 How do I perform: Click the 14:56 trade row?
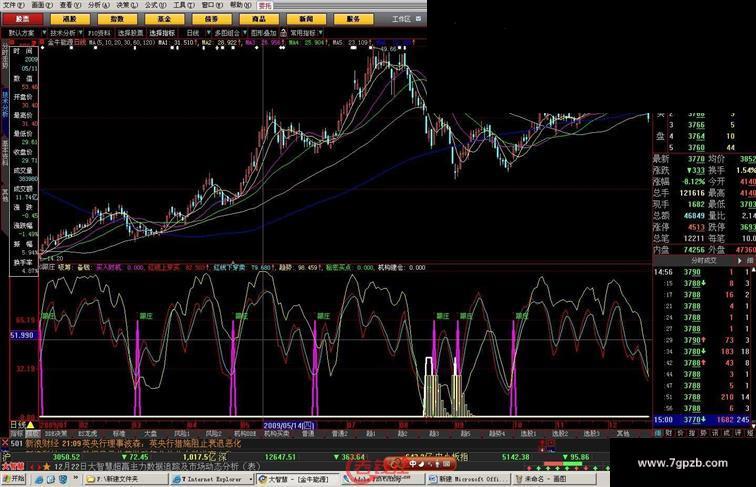[704, 272]
